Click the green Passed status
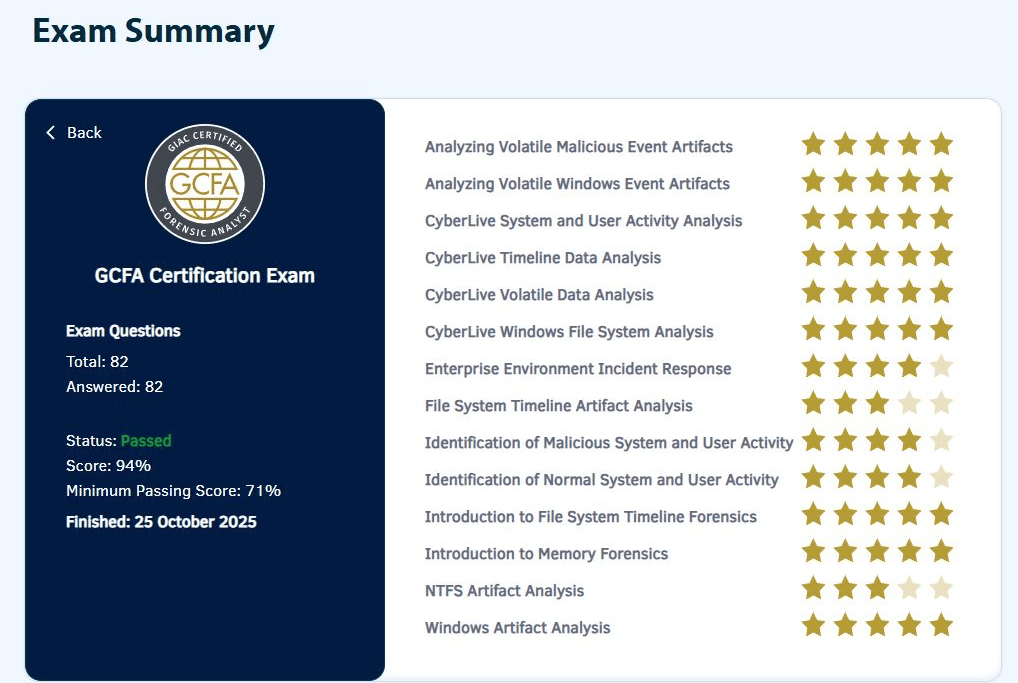Image resolution: width=1018 pixels, height=683 pixels. tap(146, 441)
